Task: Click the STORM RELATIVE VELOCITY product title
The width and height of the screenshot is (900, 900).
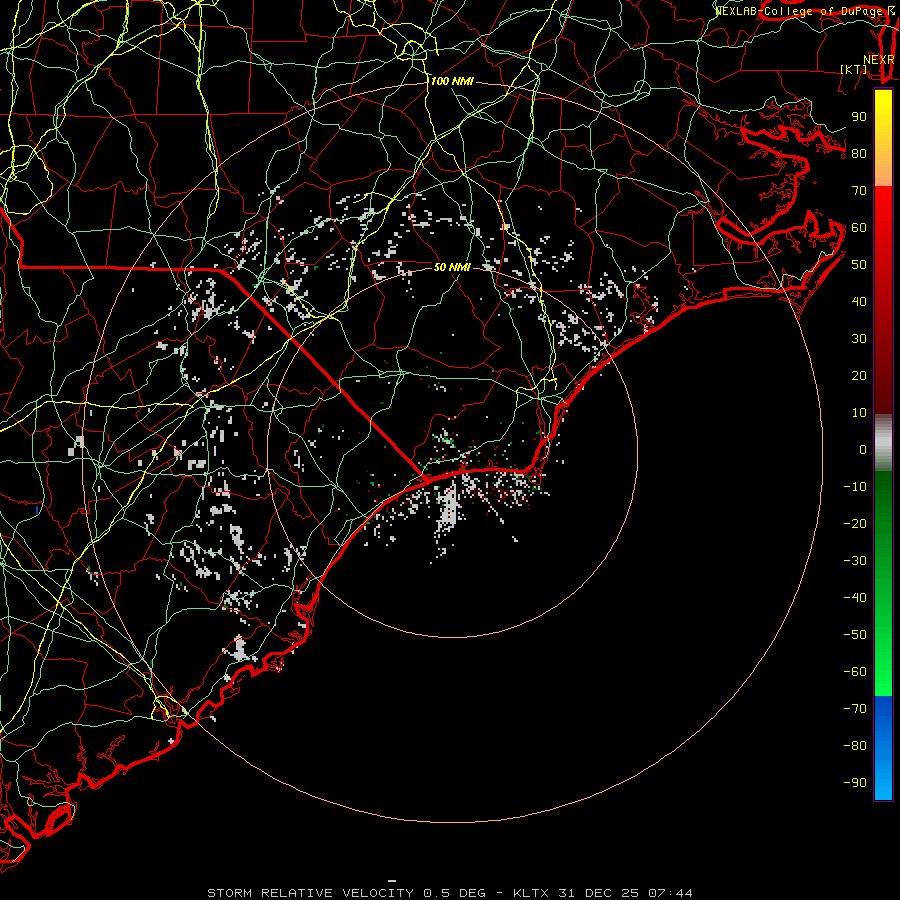Action: [310, 893]
